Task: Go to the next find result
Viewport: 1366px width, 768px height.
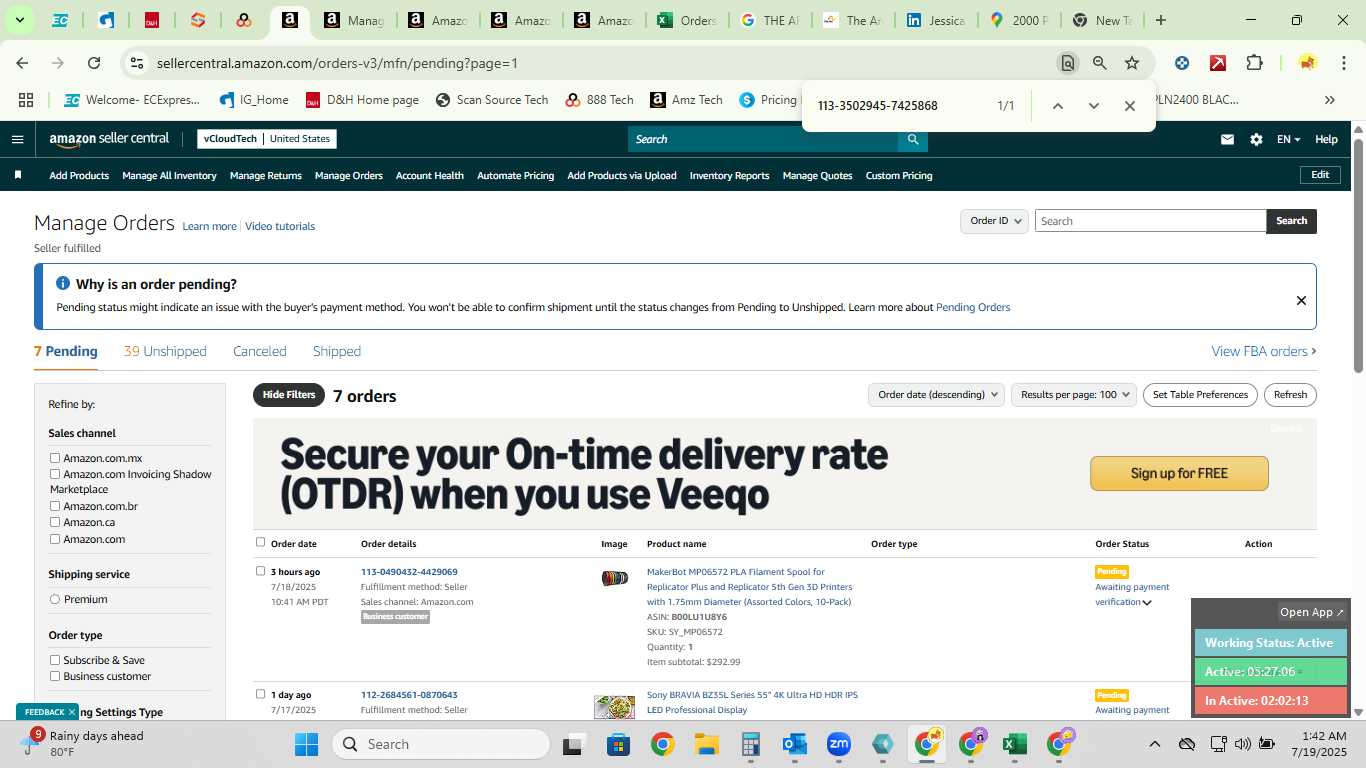Action: (1094, 106)
